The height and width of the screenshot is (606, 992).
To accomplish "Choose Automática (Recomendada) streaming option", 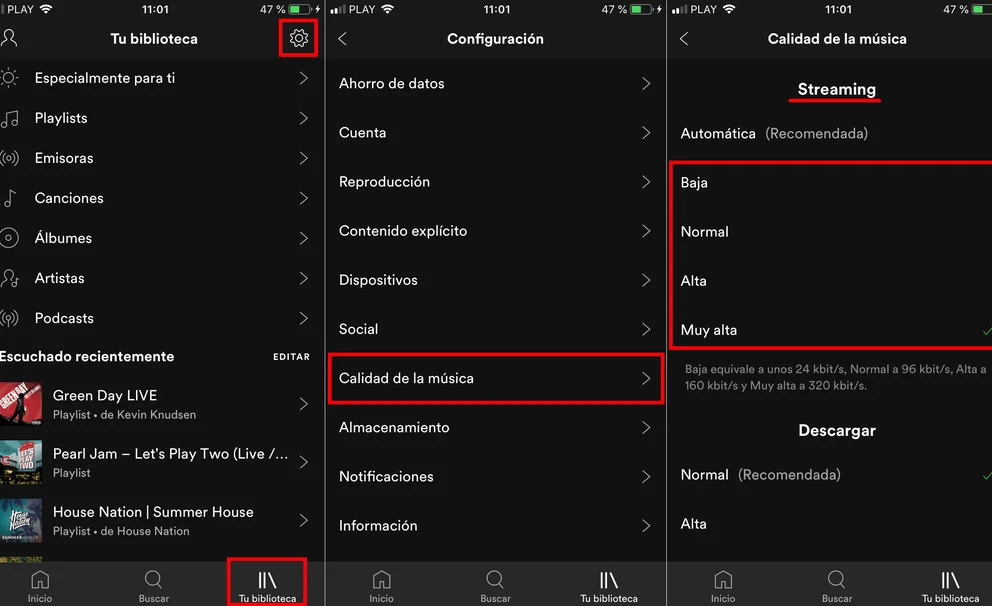I will (x=831, y=133).
